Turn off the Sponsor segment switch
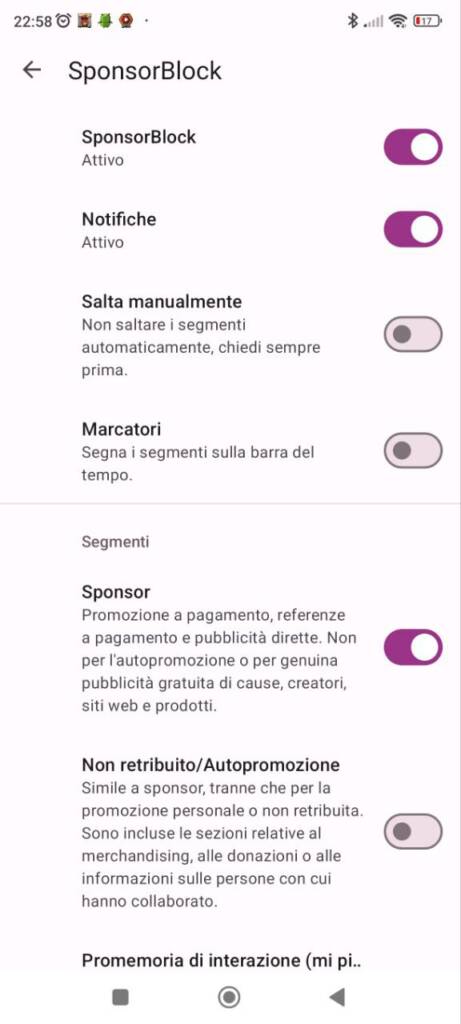The image size is (461, 1024). point(413,647)
